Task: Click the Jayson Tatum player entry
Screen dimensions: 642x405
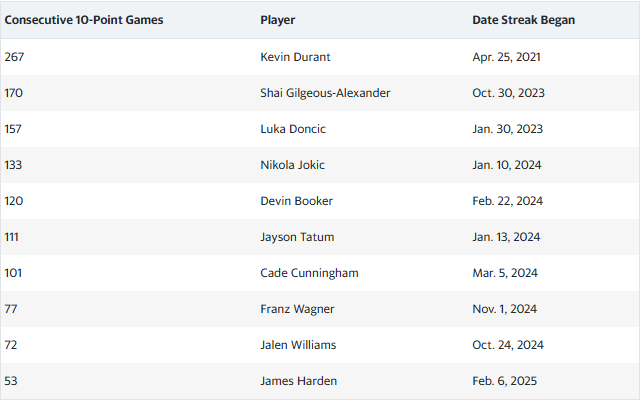Action: [297, 237]
